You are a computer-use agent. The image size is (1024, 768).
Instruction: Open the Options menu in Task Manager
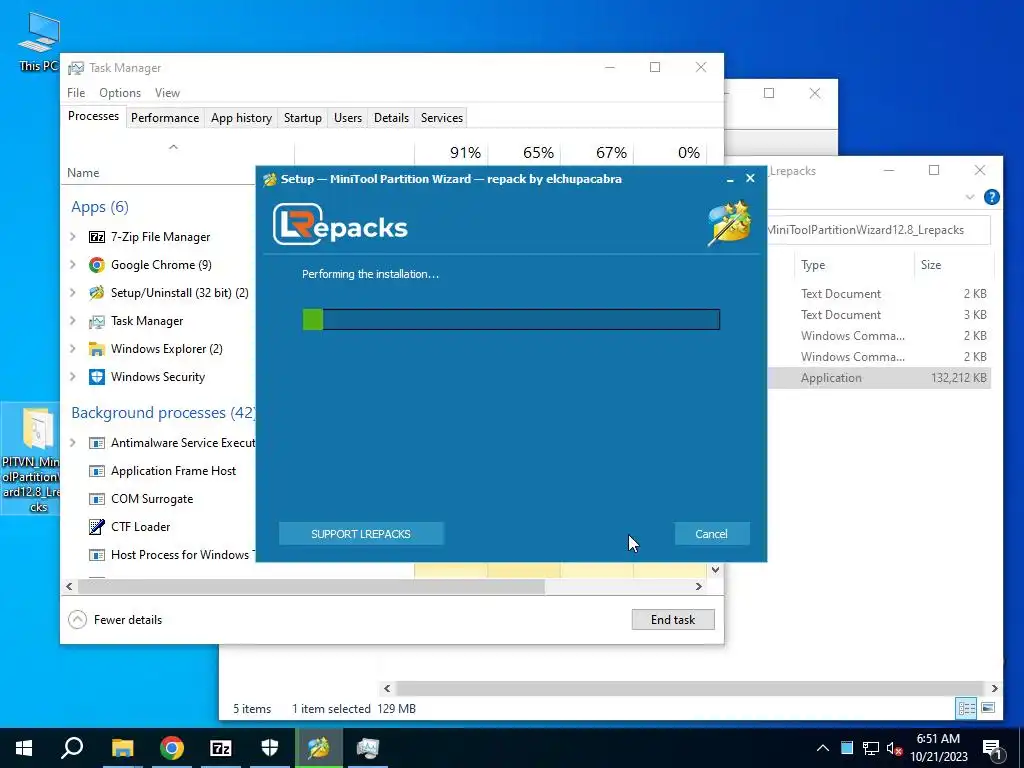[120, 93]
